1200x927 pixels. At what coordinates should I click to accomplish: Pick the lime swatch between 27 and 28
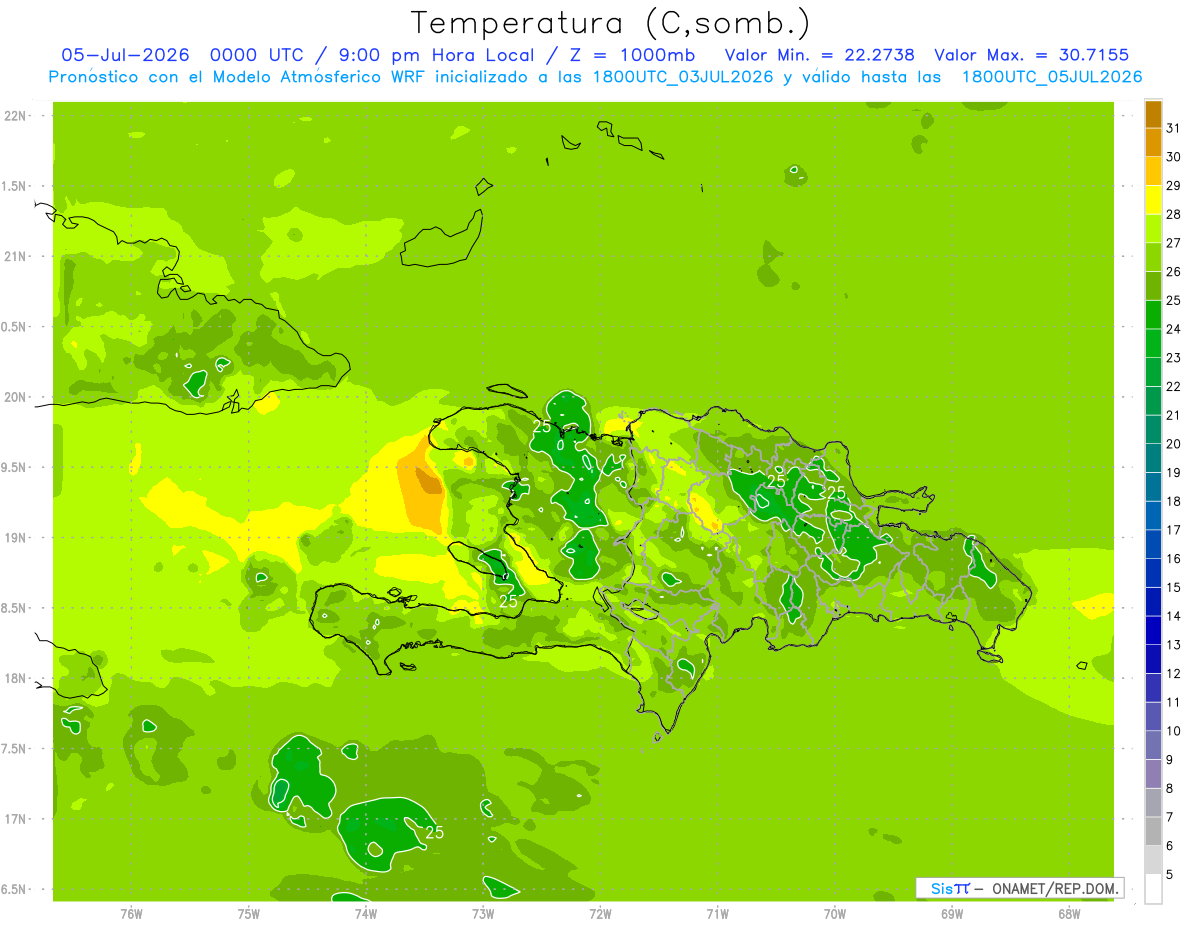1153,229
